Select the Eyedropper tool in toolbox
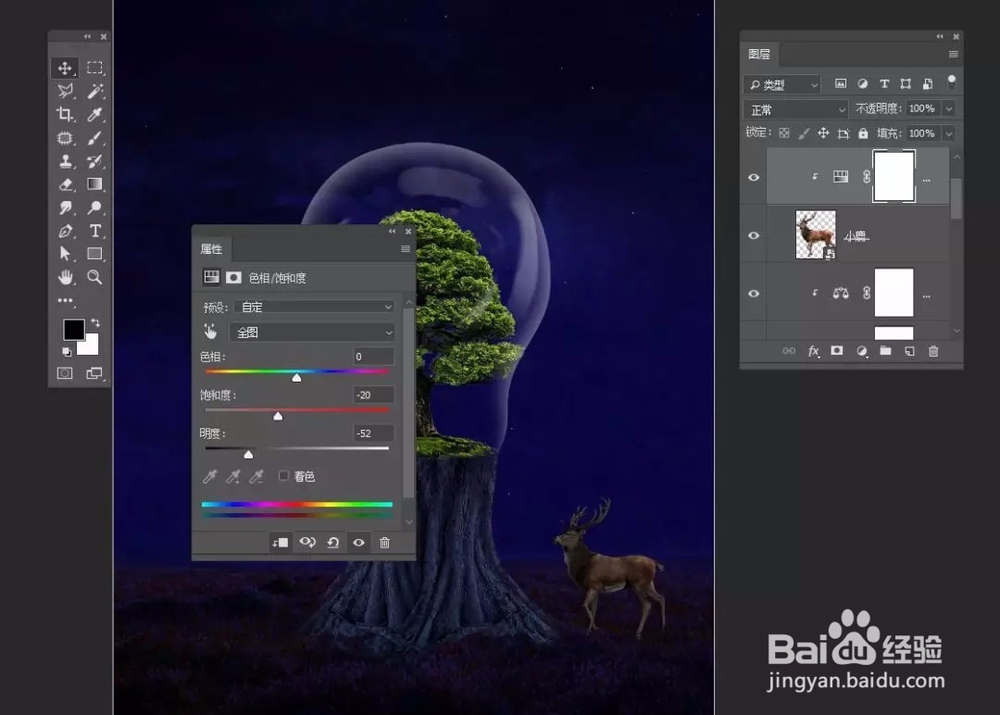Viewport: 1000px width, 715px height. pyautogui.click(x=95, y=115)
